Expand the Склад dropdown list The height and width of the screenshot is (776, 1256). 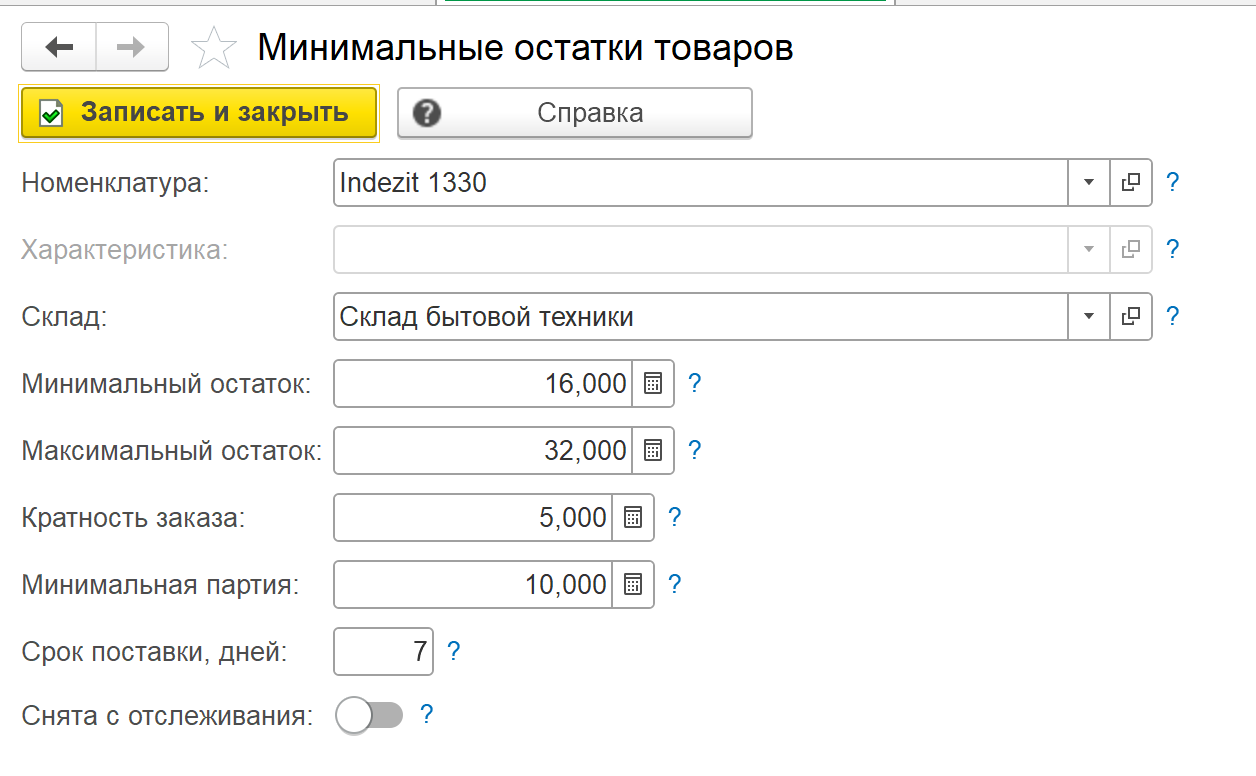pos(1089,317)
